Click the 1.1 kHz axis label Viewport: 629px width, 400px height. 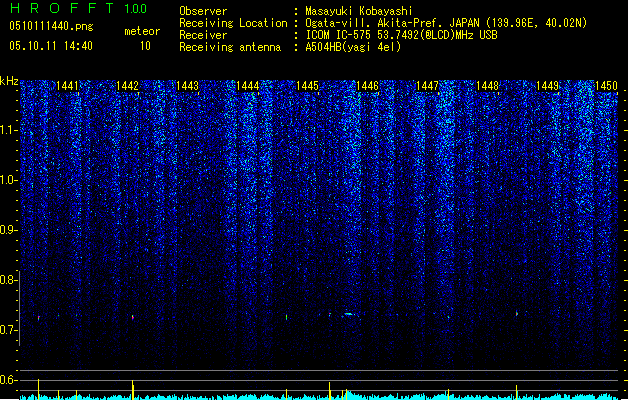8,130
